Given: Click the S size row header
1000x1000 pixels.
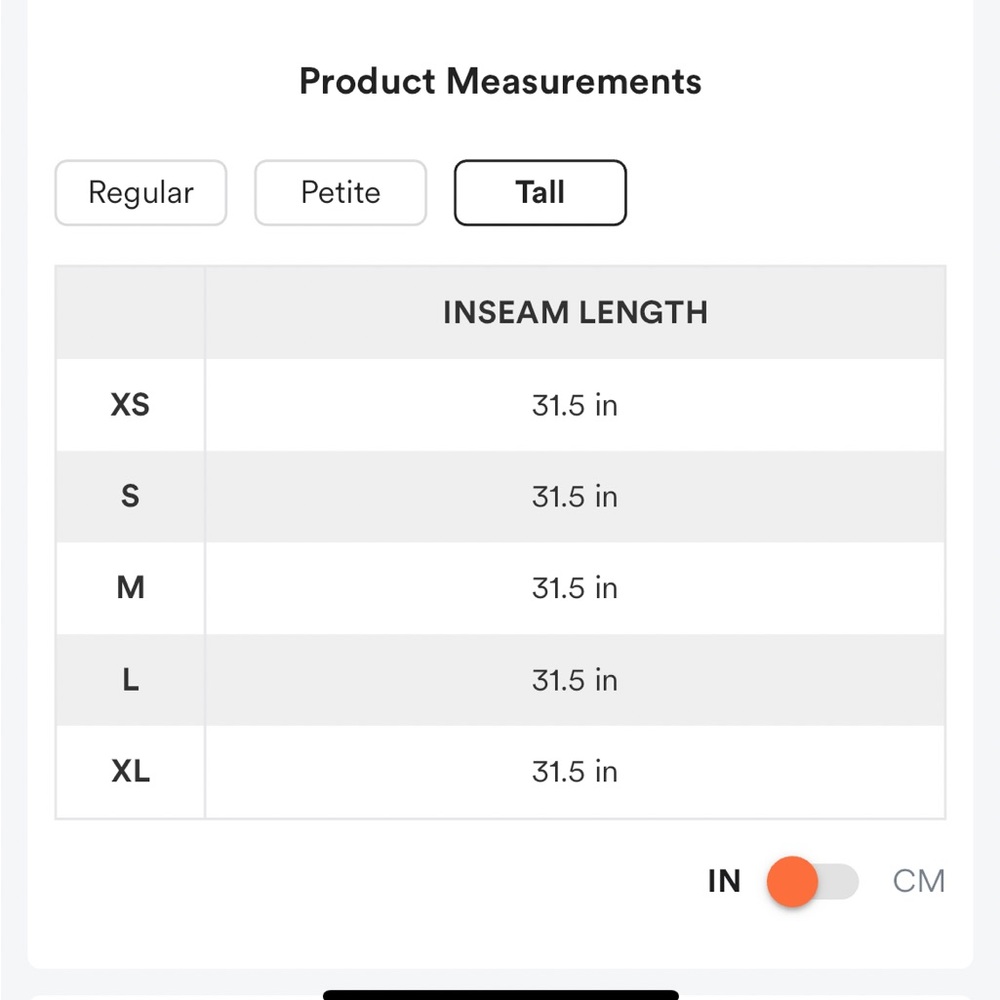Looking at the screenshot, I should point(130,496).
